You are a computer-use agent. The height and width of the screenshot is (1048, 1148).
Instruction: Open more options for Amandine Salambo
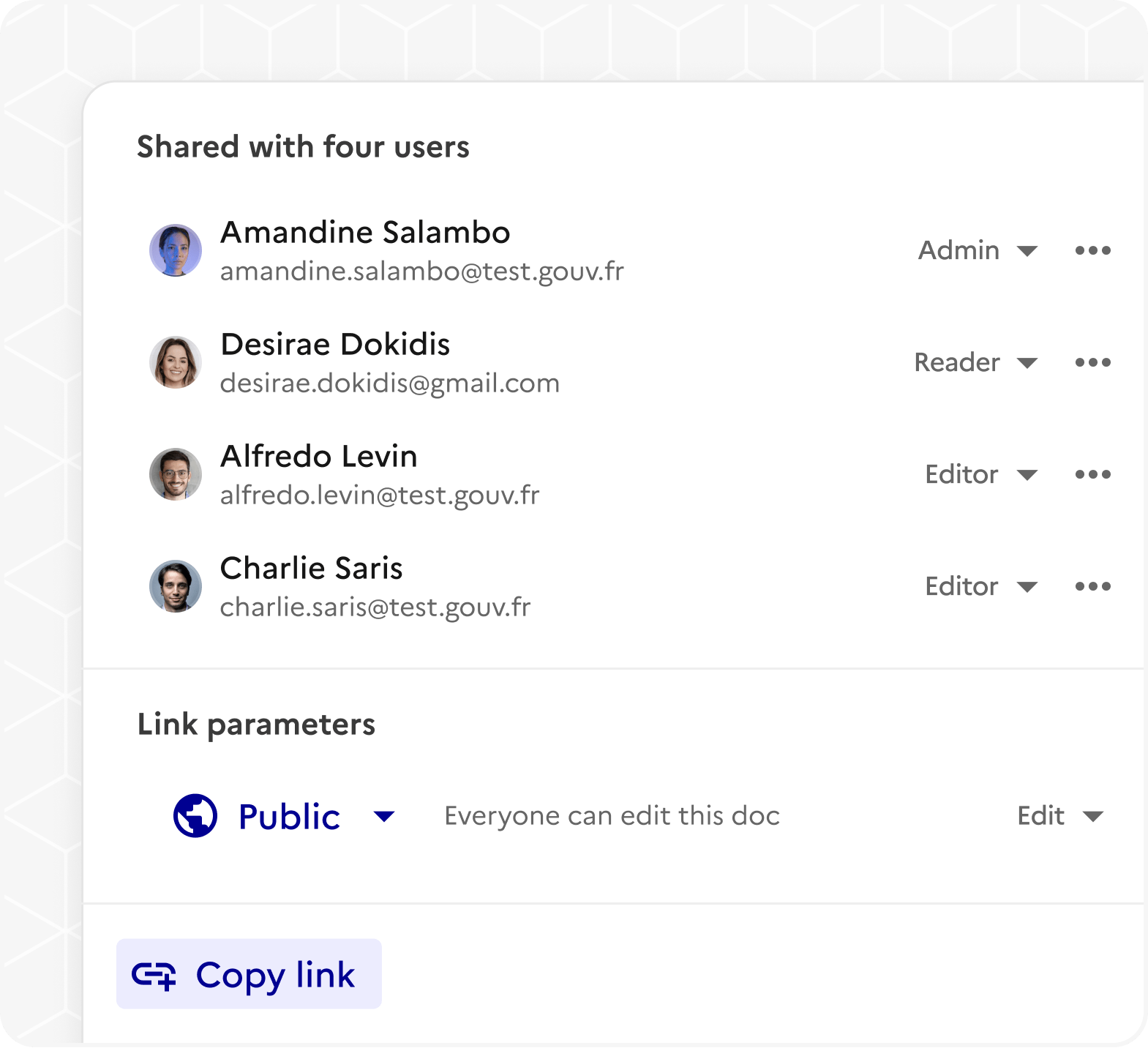[x=1092, y=250]
